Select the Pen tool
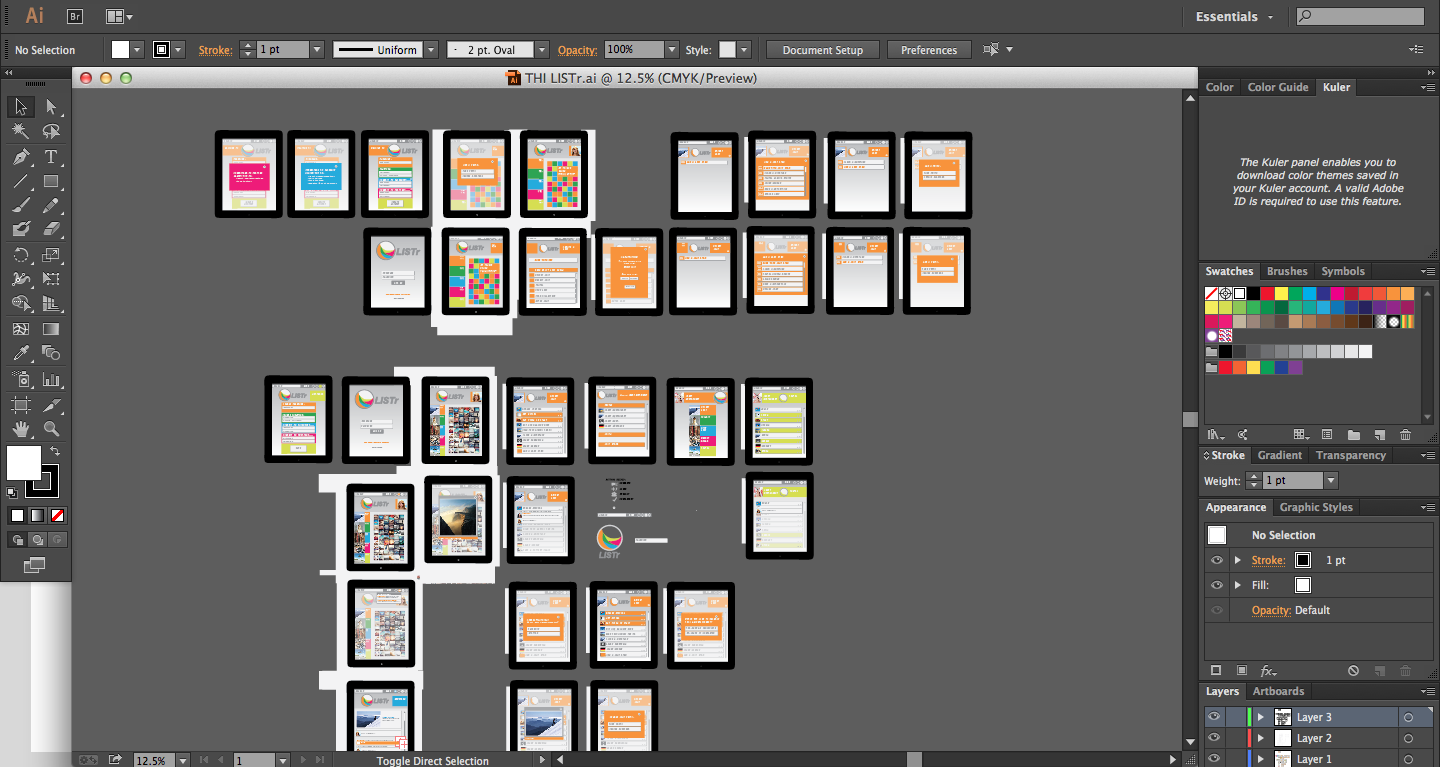 coord(21,157)
